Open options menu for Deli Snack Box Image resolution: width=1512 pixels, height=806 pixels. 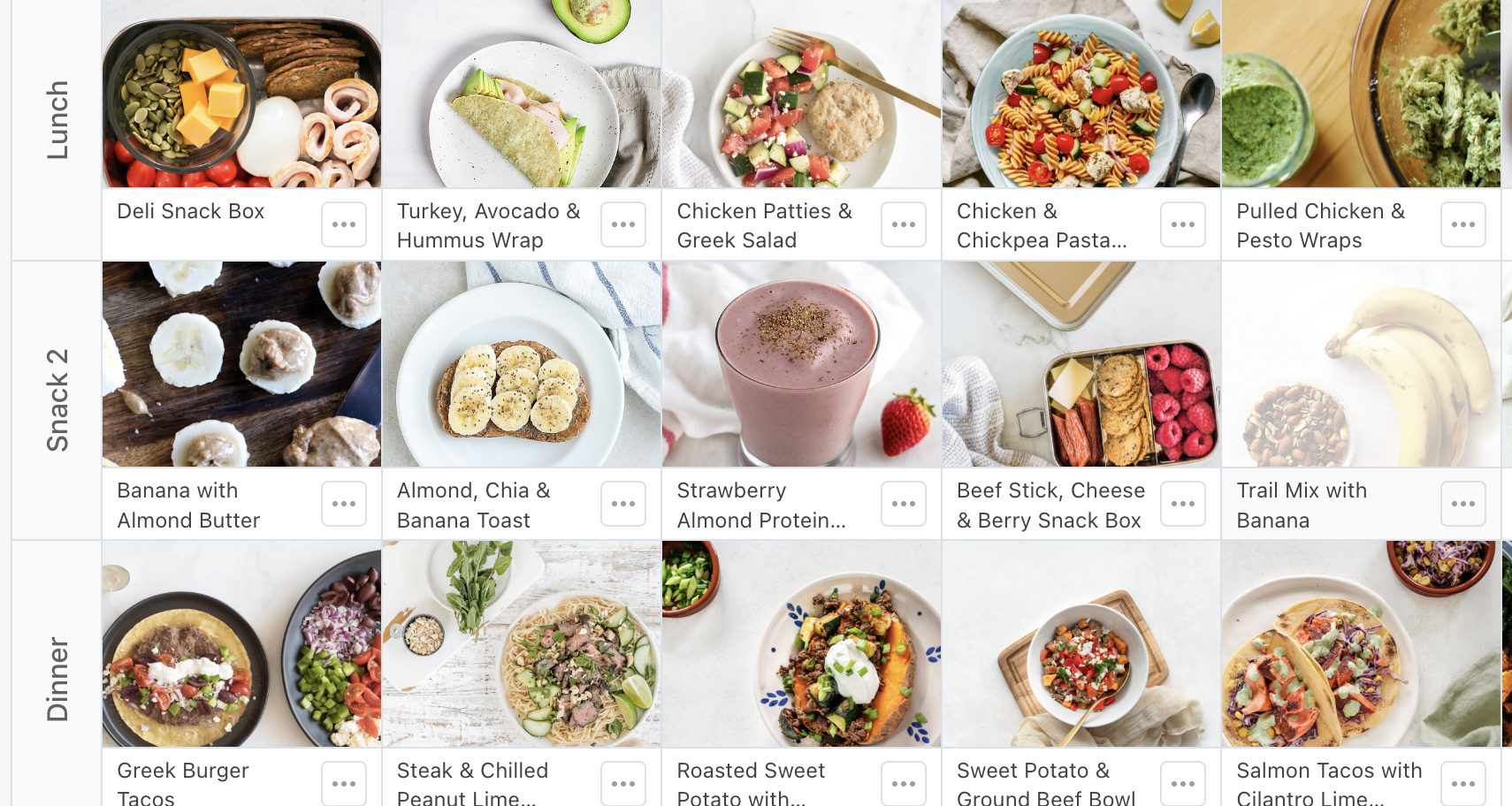point(344,224)
